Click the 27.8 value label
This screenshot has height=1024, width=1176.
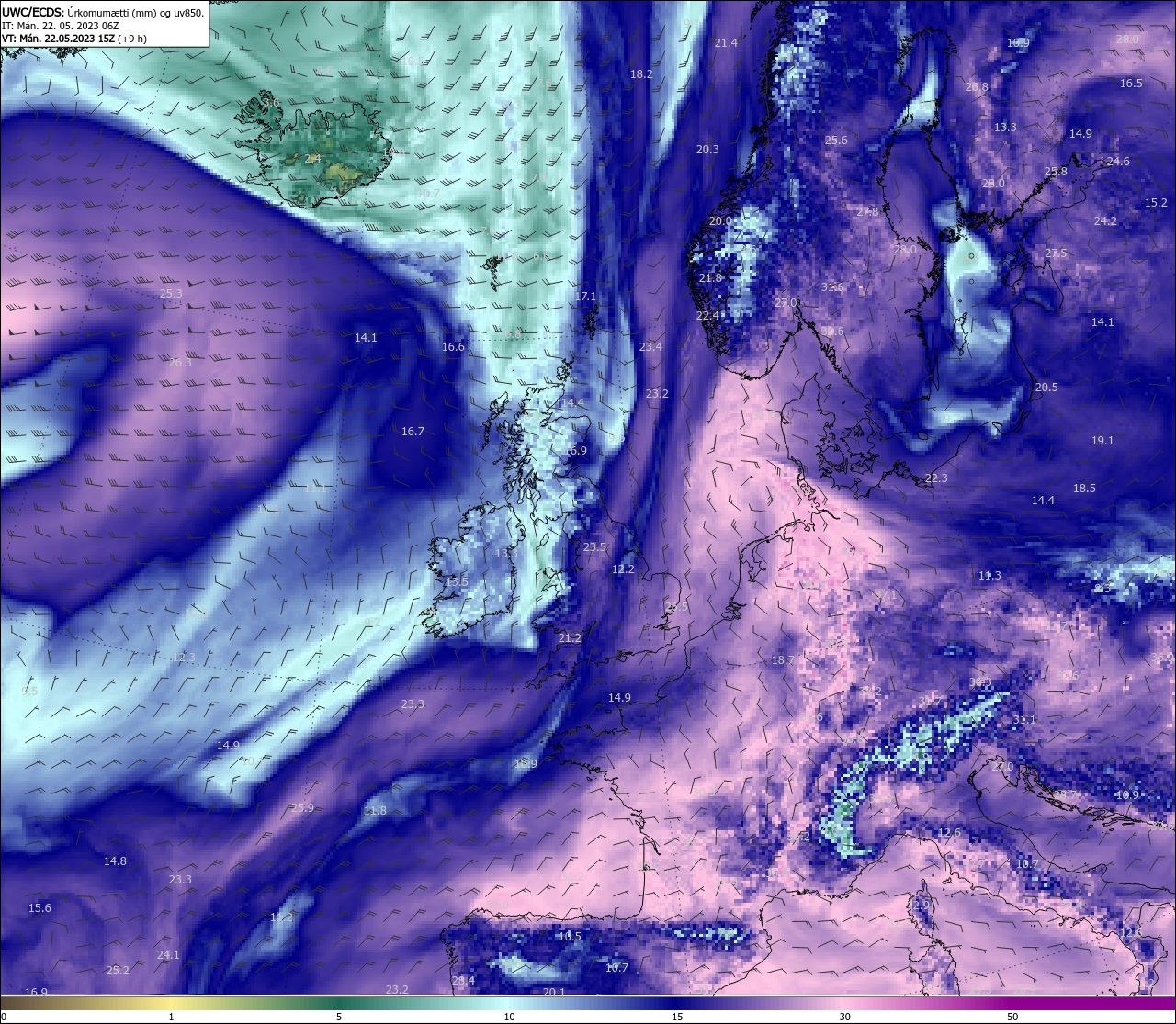[x=866, y=212]
